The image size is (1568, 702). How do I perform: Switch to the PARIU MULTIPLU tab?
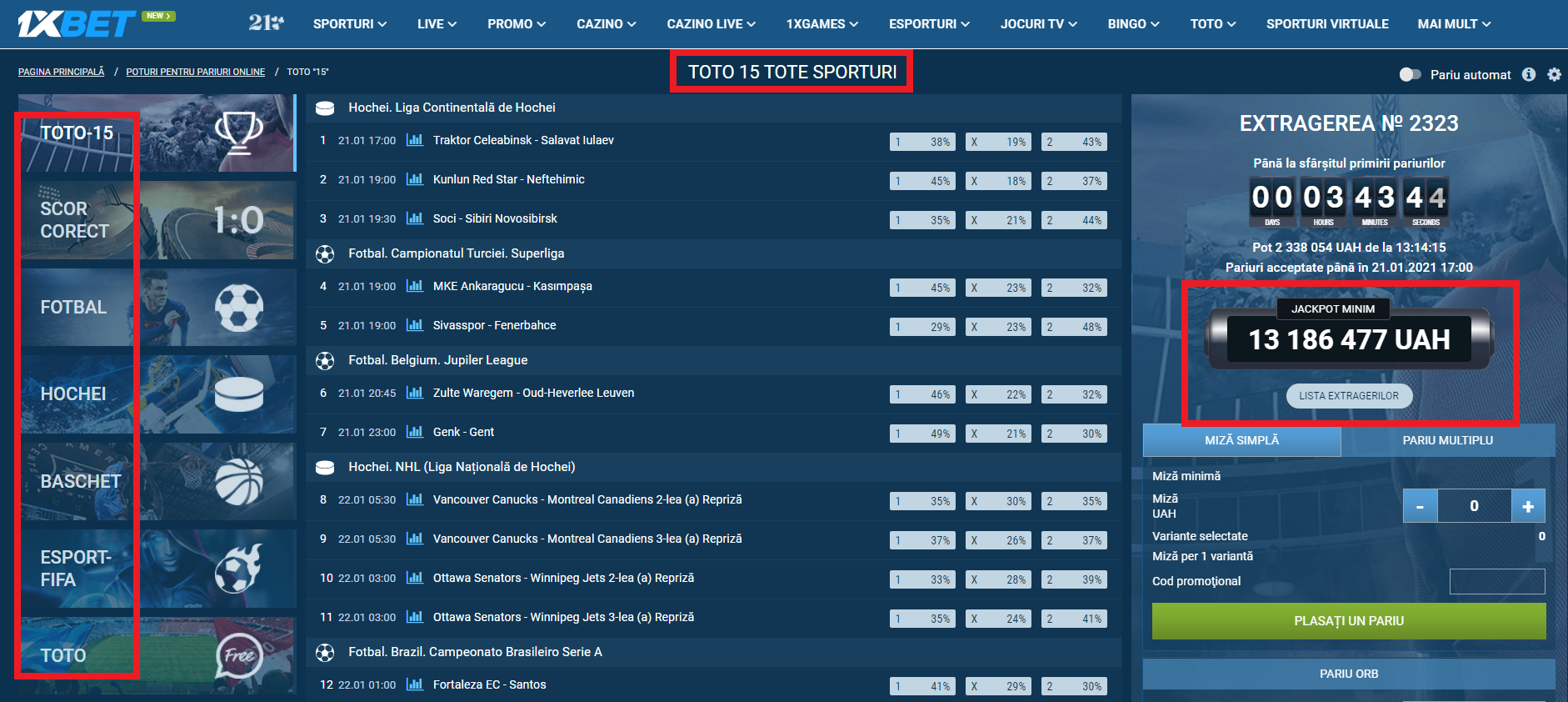1447,440
